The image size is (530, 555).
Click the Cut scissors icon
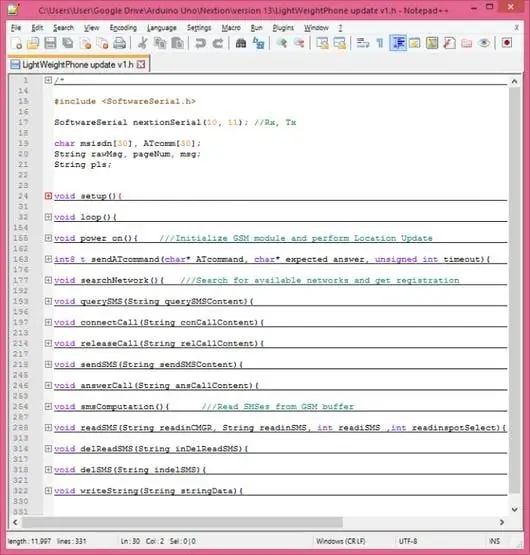[142, 43]
